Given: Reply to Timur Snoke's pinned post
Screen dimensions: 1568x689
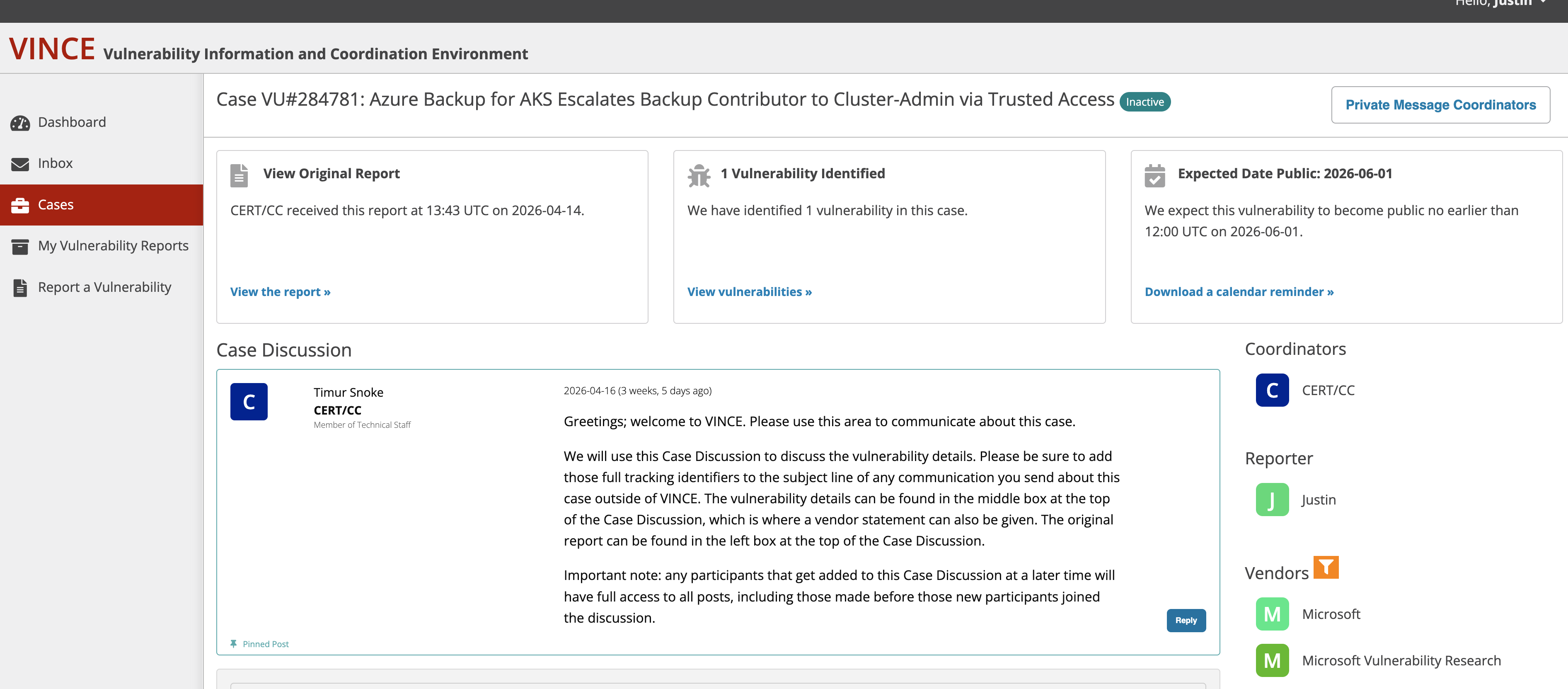Looking at the screenshot, I should pyautogui.click(x=1186, y=620).
